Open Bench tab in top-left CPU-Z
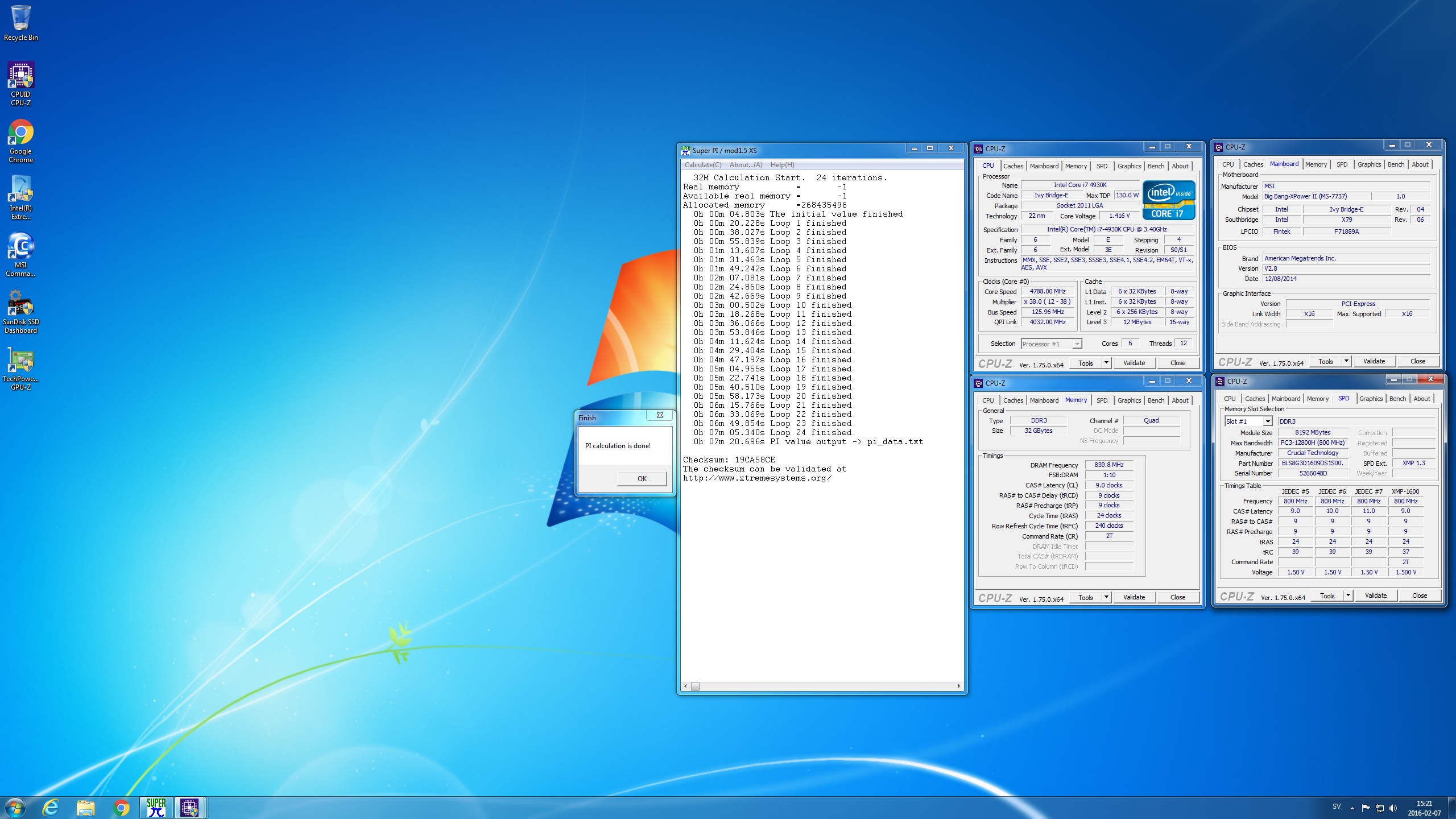This screenshot has height=819, width=1456. click(1156, 166)
